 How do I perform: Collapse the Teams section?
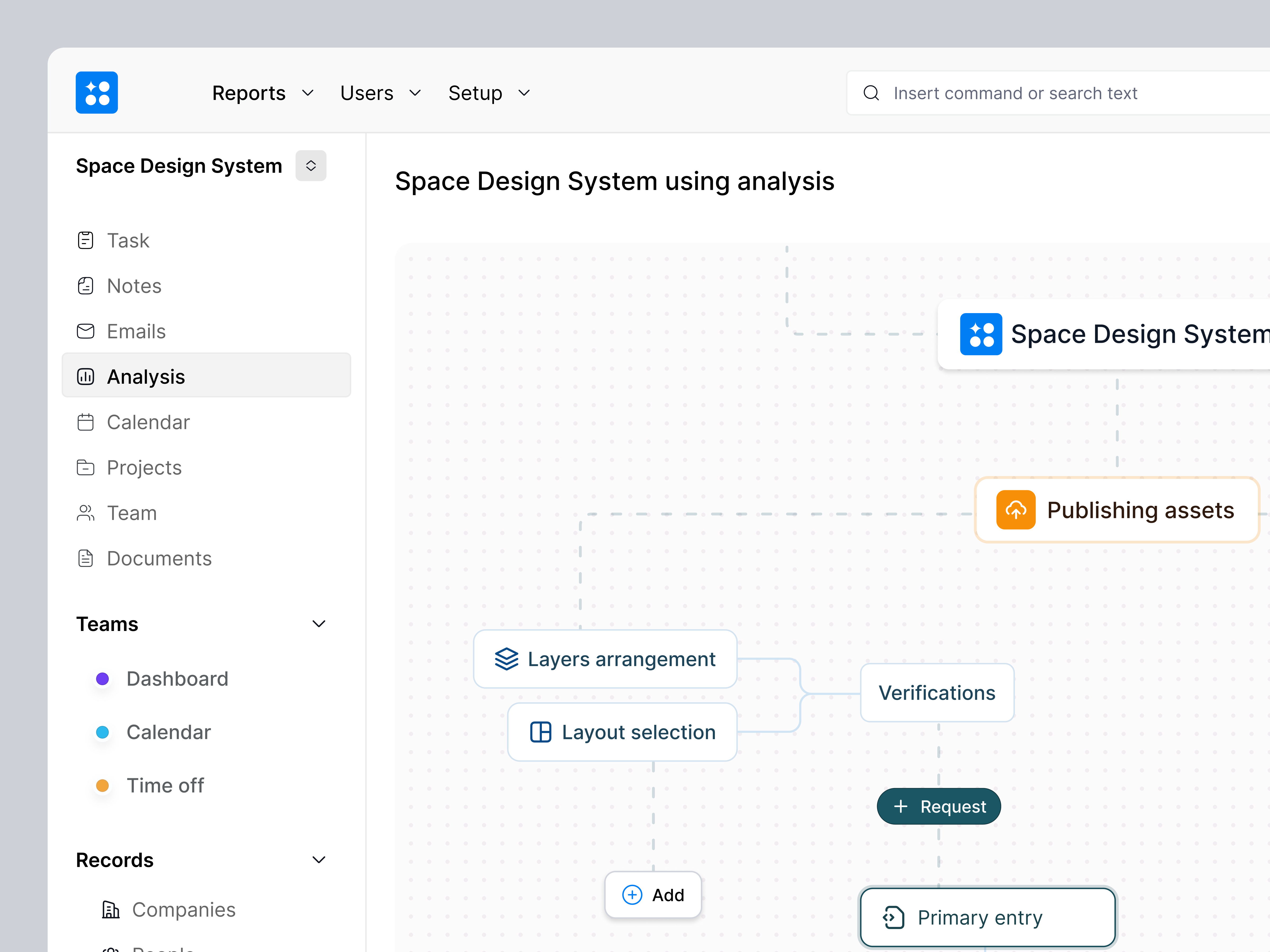click(x=319, y=624)
